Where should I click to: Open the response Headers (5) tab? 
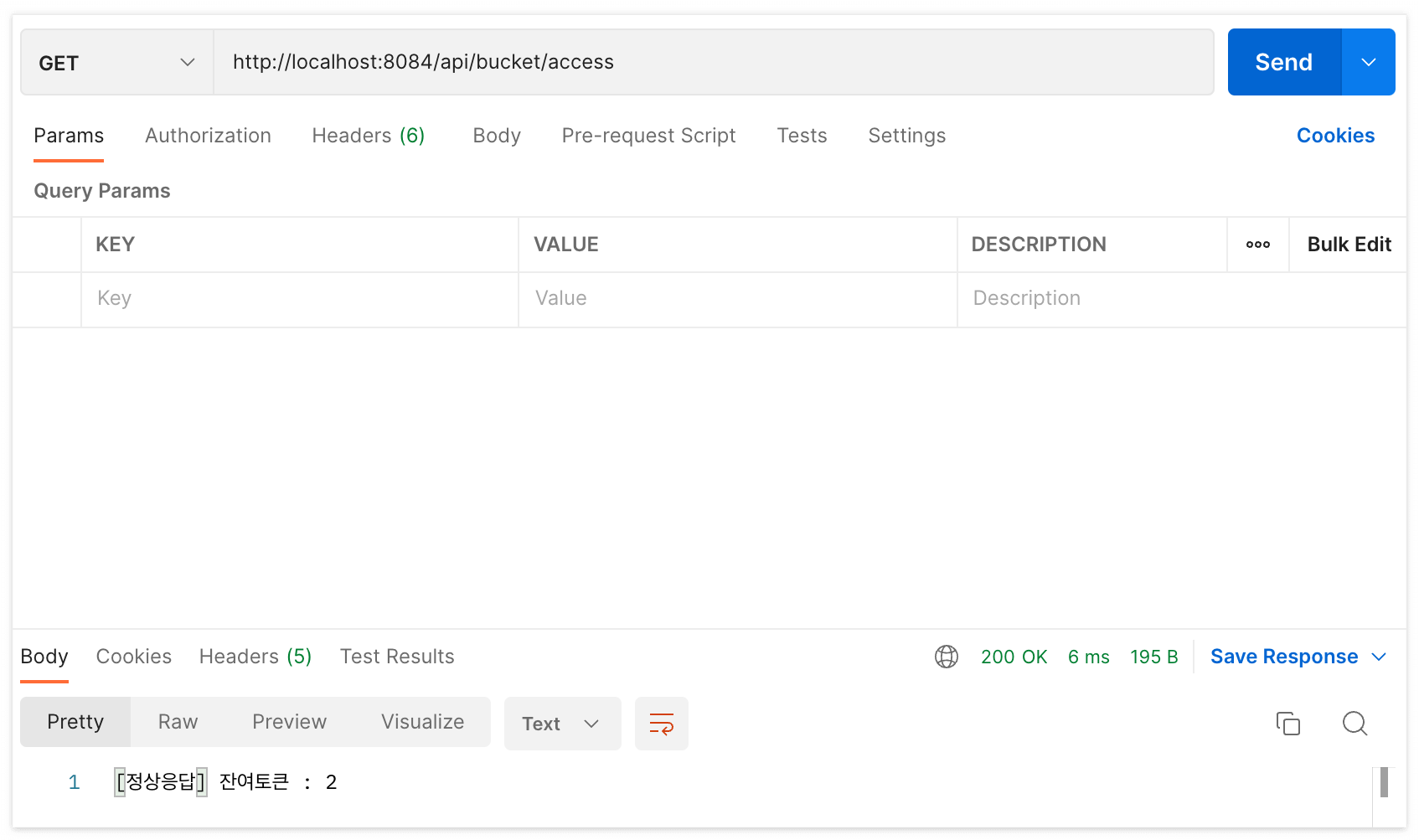point(255,657)
